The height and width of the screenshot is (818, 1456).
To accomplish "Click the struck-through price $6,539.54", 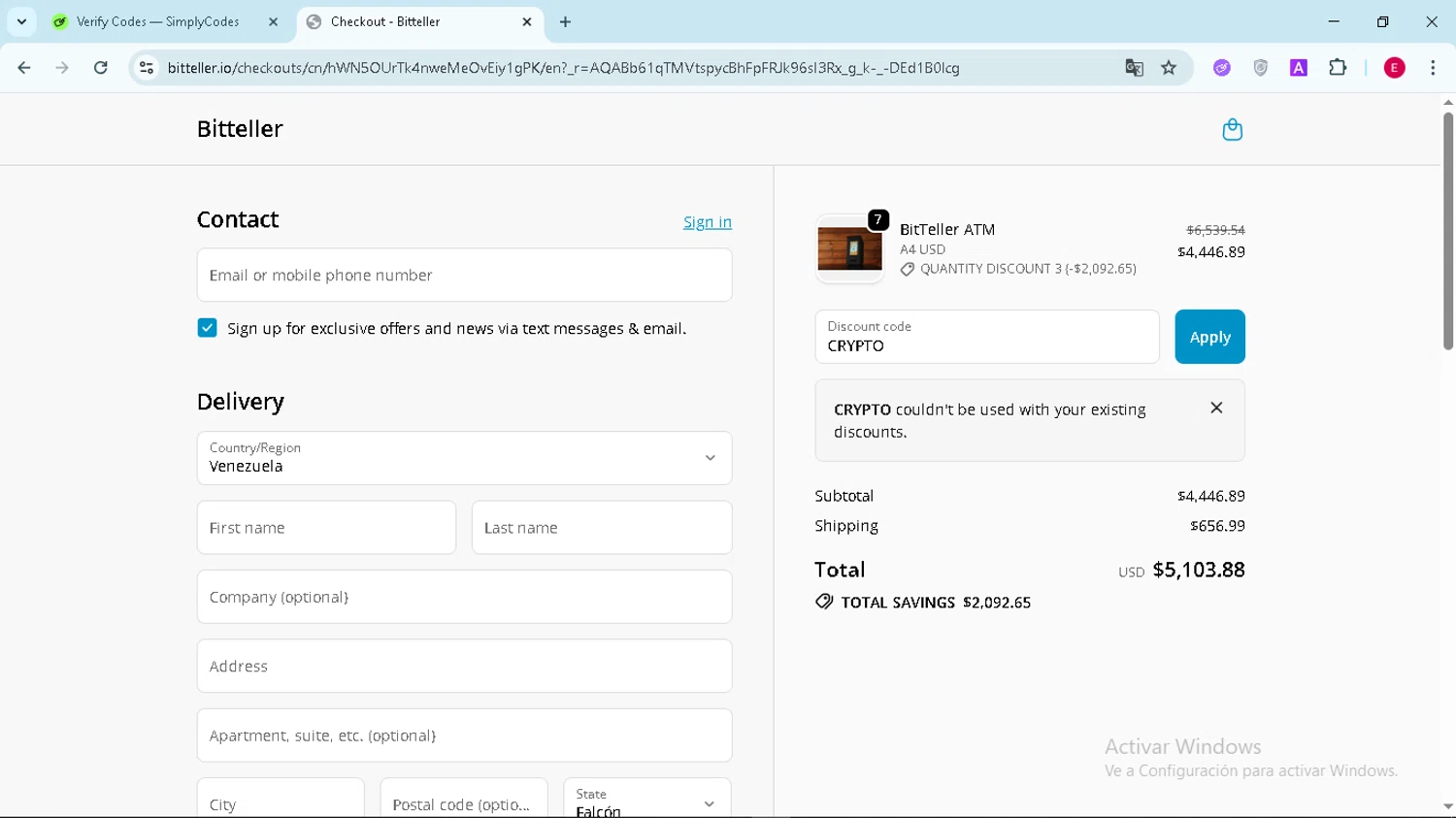I will point(1215,230).
